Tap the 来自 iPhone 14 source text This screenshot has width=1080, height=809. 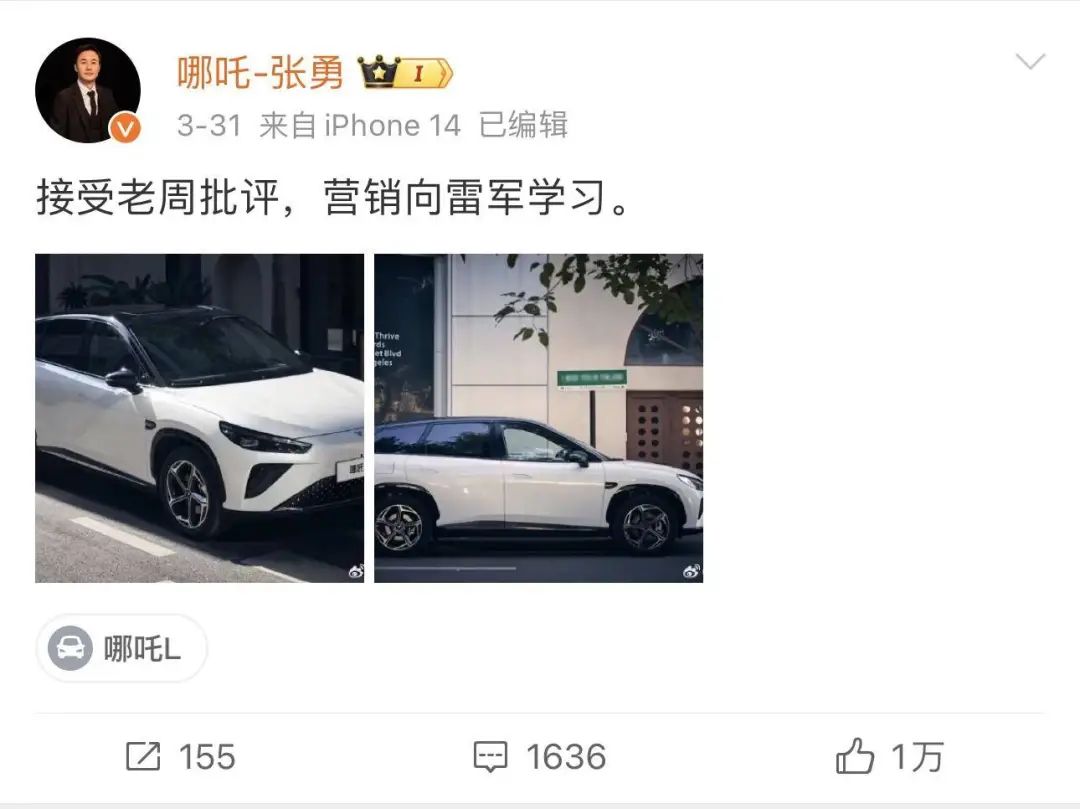click(x=360, y=125)
